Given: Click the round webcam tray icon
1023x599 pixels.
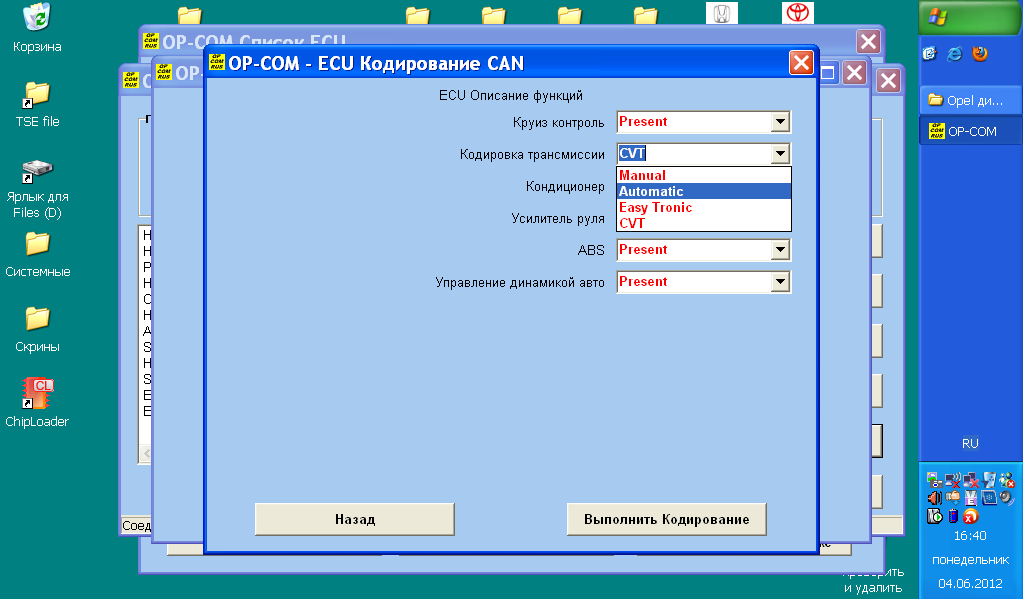Looking at the screenshot, I should (x=1007, y=498).
